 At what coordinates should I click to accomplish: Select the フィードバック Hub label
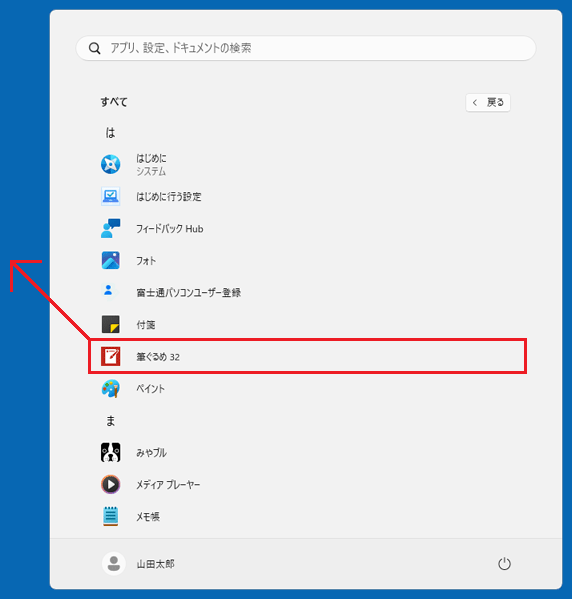(x=170, y=229)
